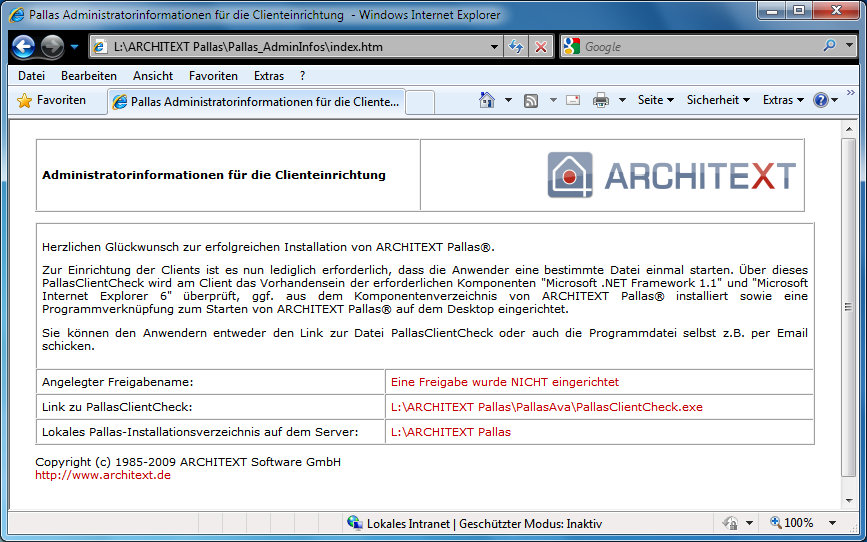Refresh the page using the refresh icon

click(516, 47)
